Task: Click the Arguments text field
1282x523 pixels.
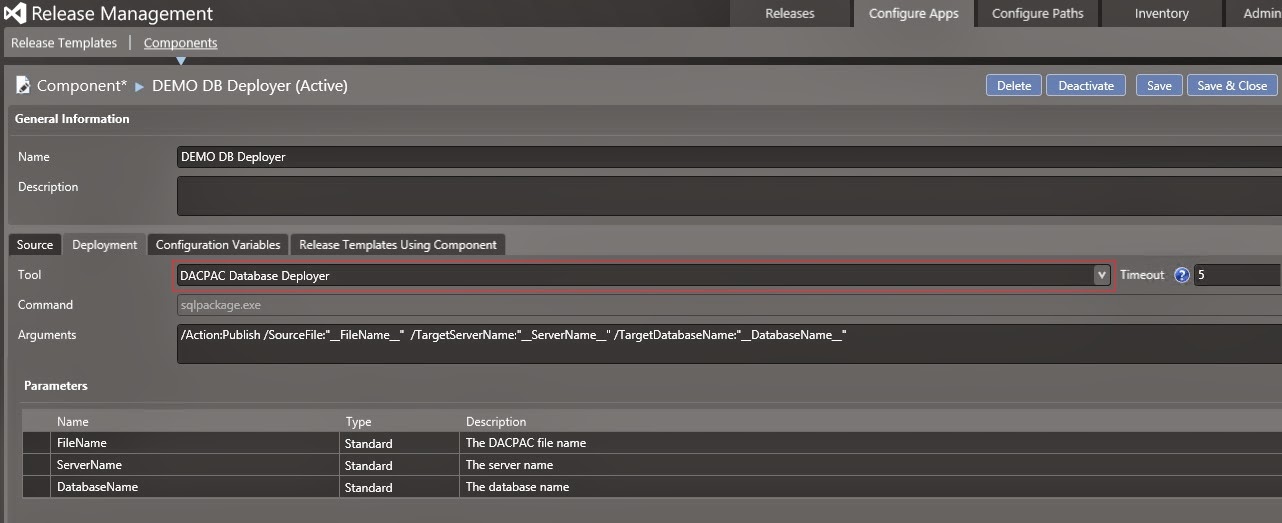Action: (x=729, y=344)
